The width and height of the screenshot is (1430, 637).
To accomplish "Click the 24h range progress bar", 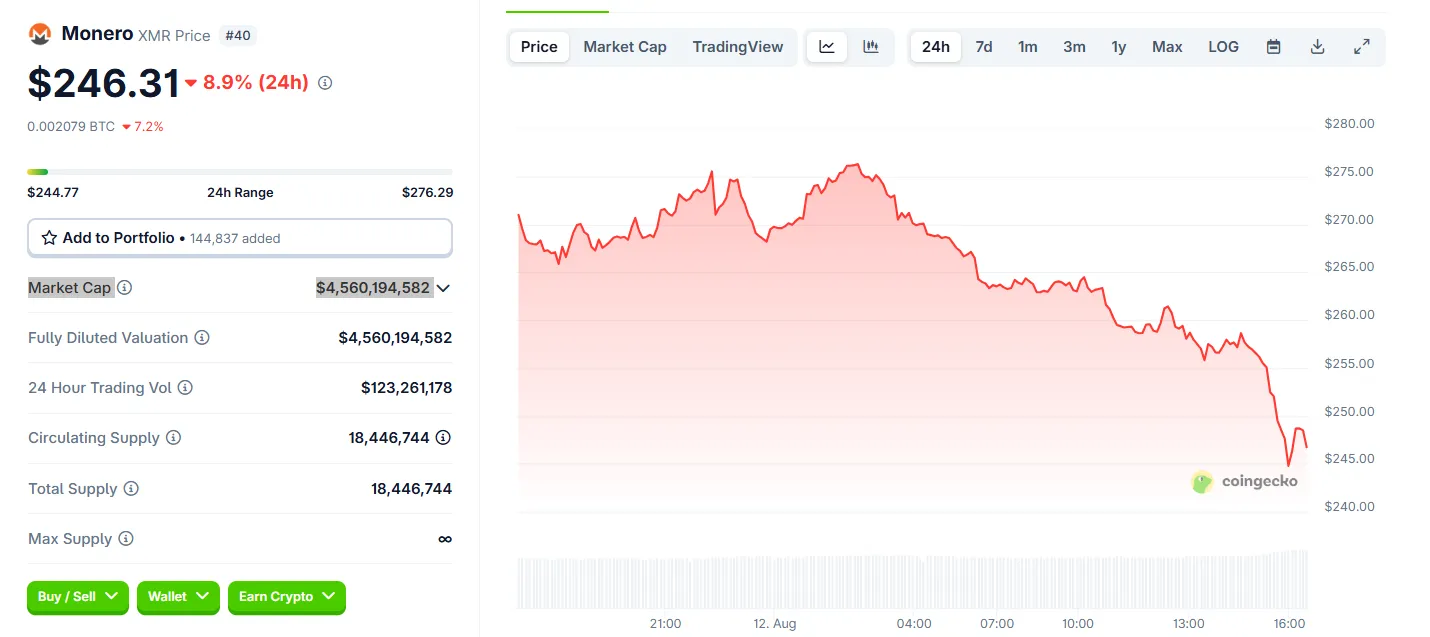I will 240,172.
